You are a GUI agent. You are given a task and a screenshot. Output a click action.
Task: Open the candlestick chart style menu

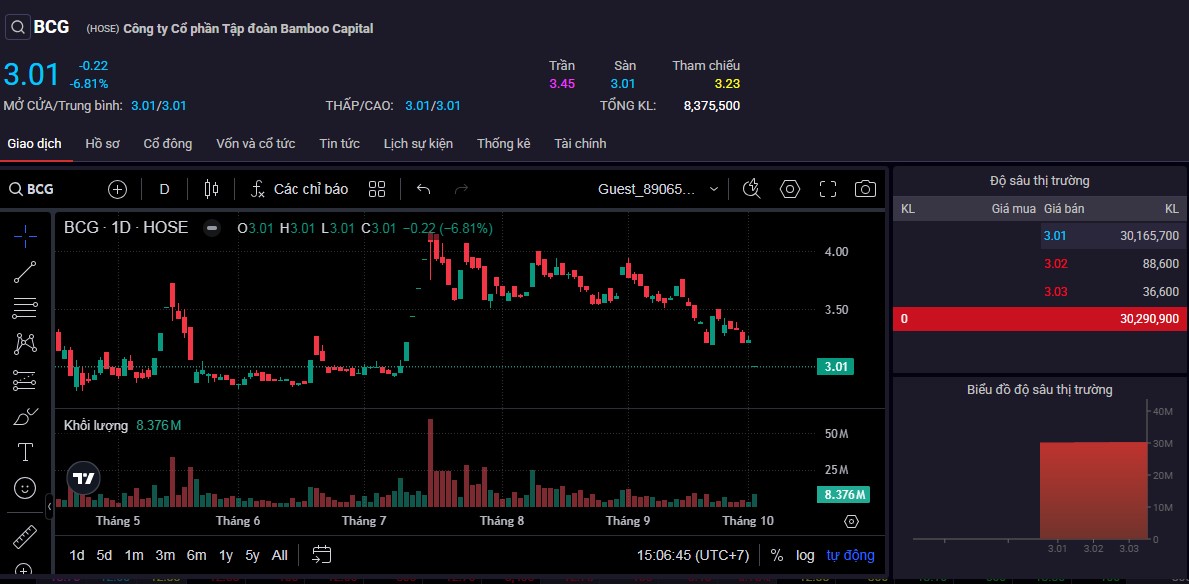(210, 189)
